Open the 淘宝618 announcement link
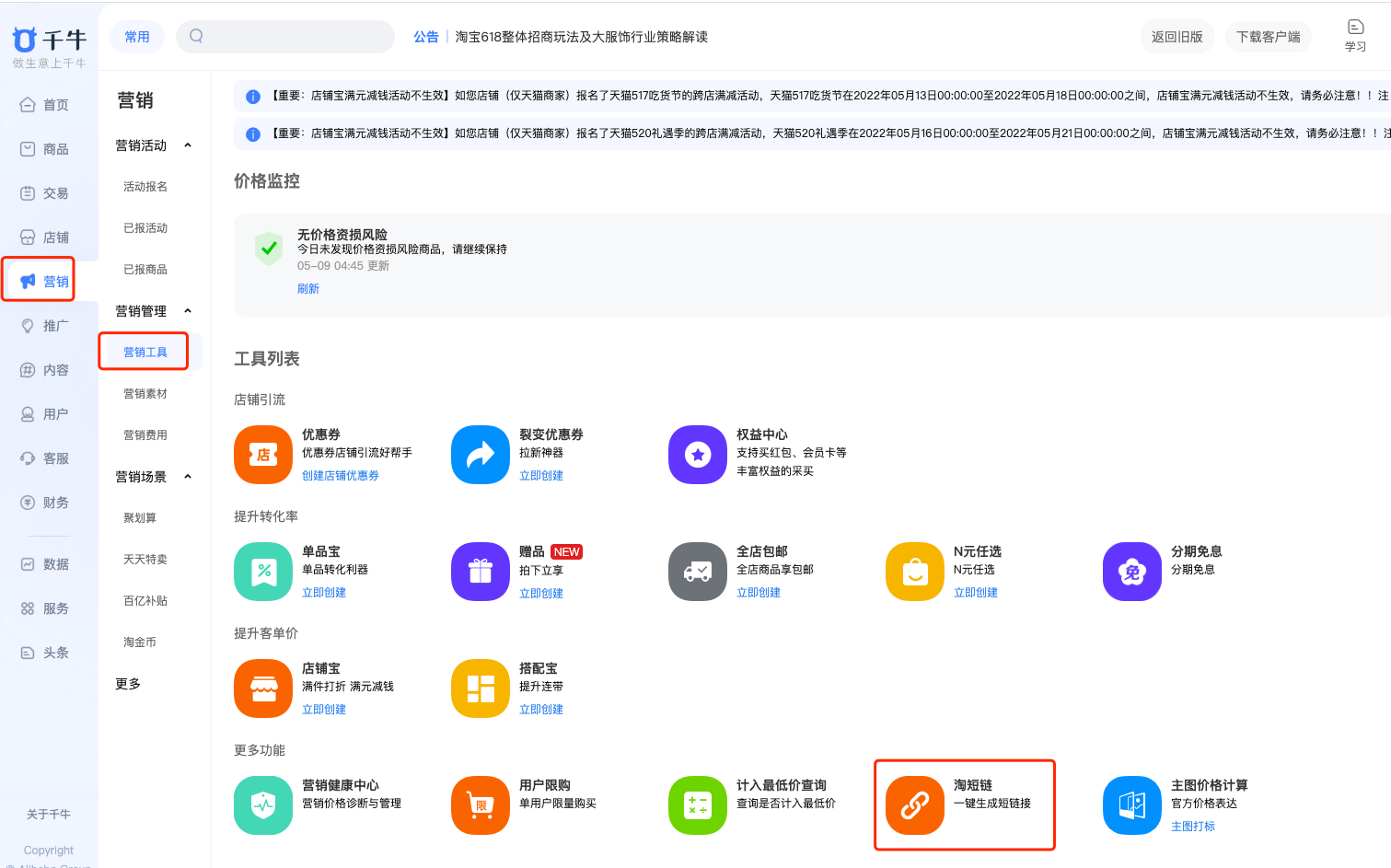Viewport: 1391px width, 868px height. (582, 37)
